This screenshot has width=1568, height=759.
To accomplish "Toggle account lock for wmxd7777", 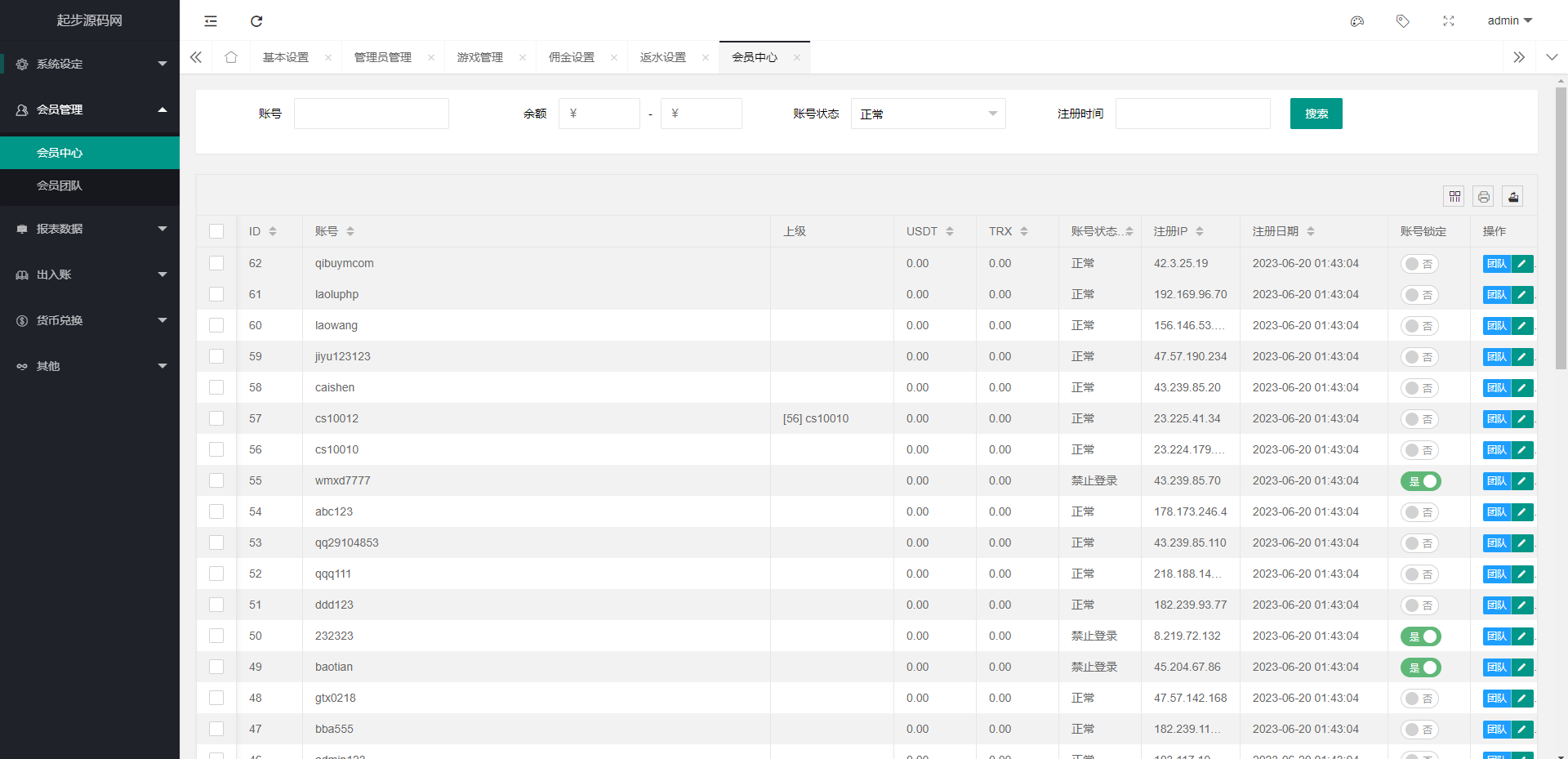I will [x=1421, y=481].
